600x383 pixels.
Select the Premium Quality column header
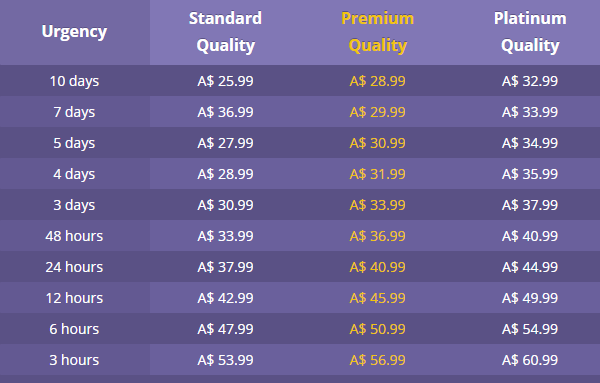[378, 32]
